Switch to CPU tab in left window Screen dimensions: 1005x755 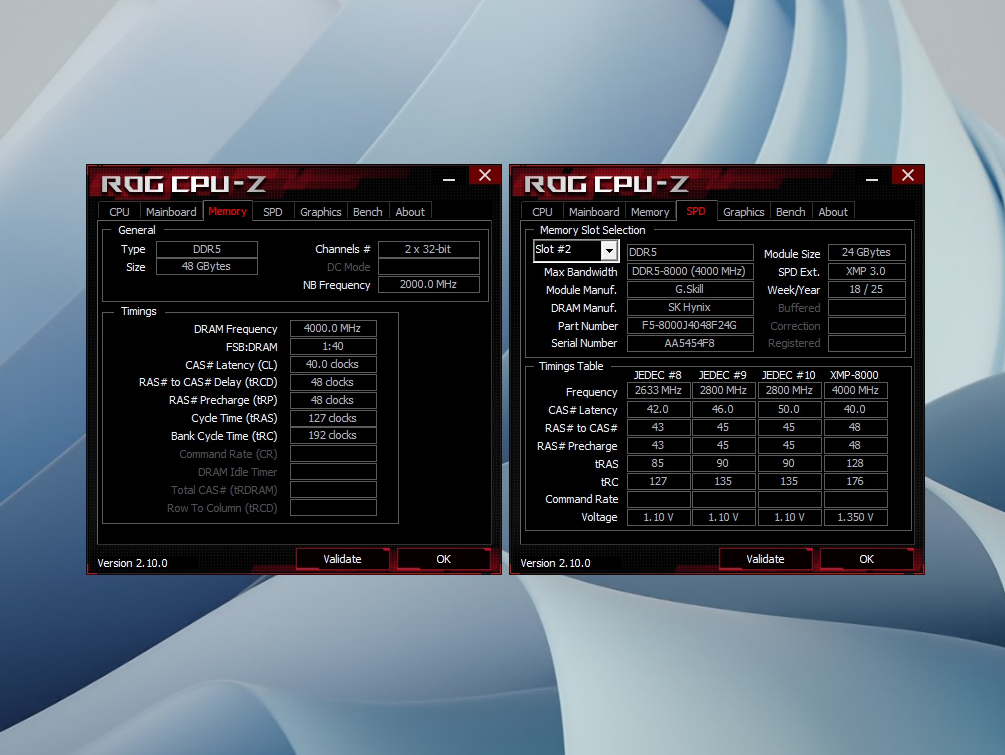click(x=119, y=212)
